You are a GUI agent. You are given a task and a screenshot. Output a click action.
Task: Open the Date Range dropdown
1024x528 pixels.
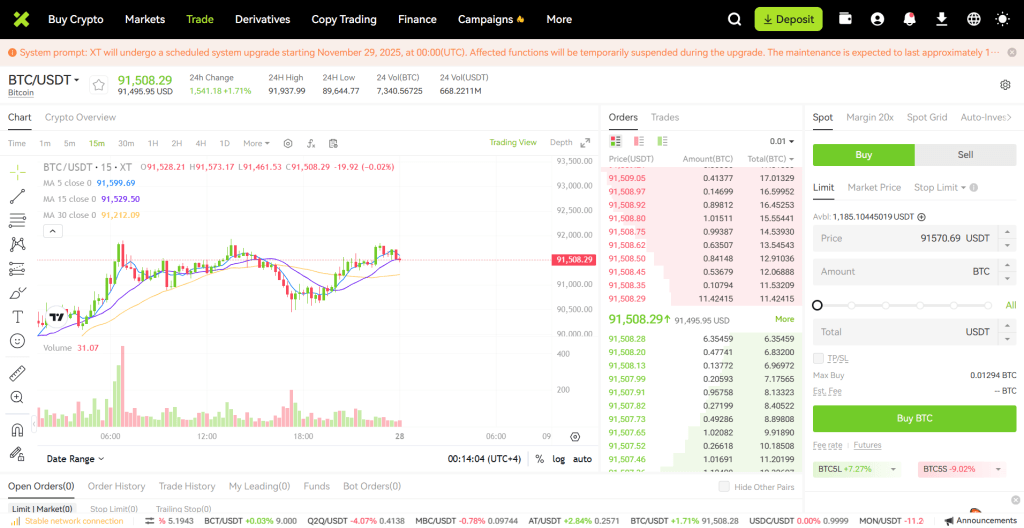75,459
